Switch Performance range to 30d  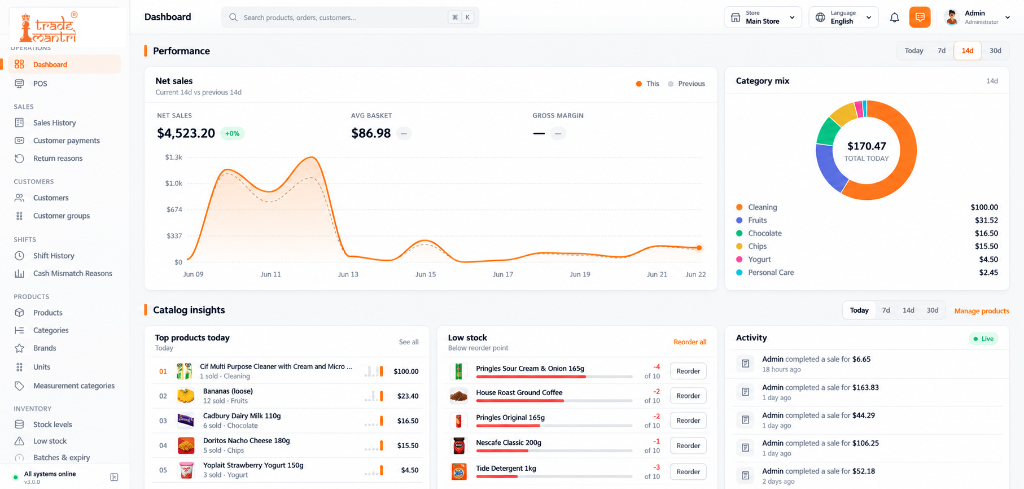[995, 51]
